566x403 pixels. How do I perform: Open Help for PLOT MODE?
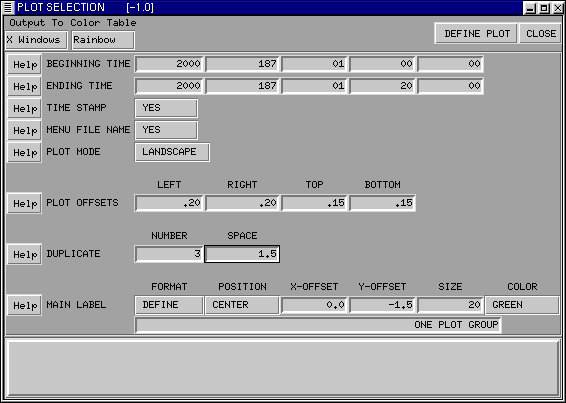(x=25, y=152)
